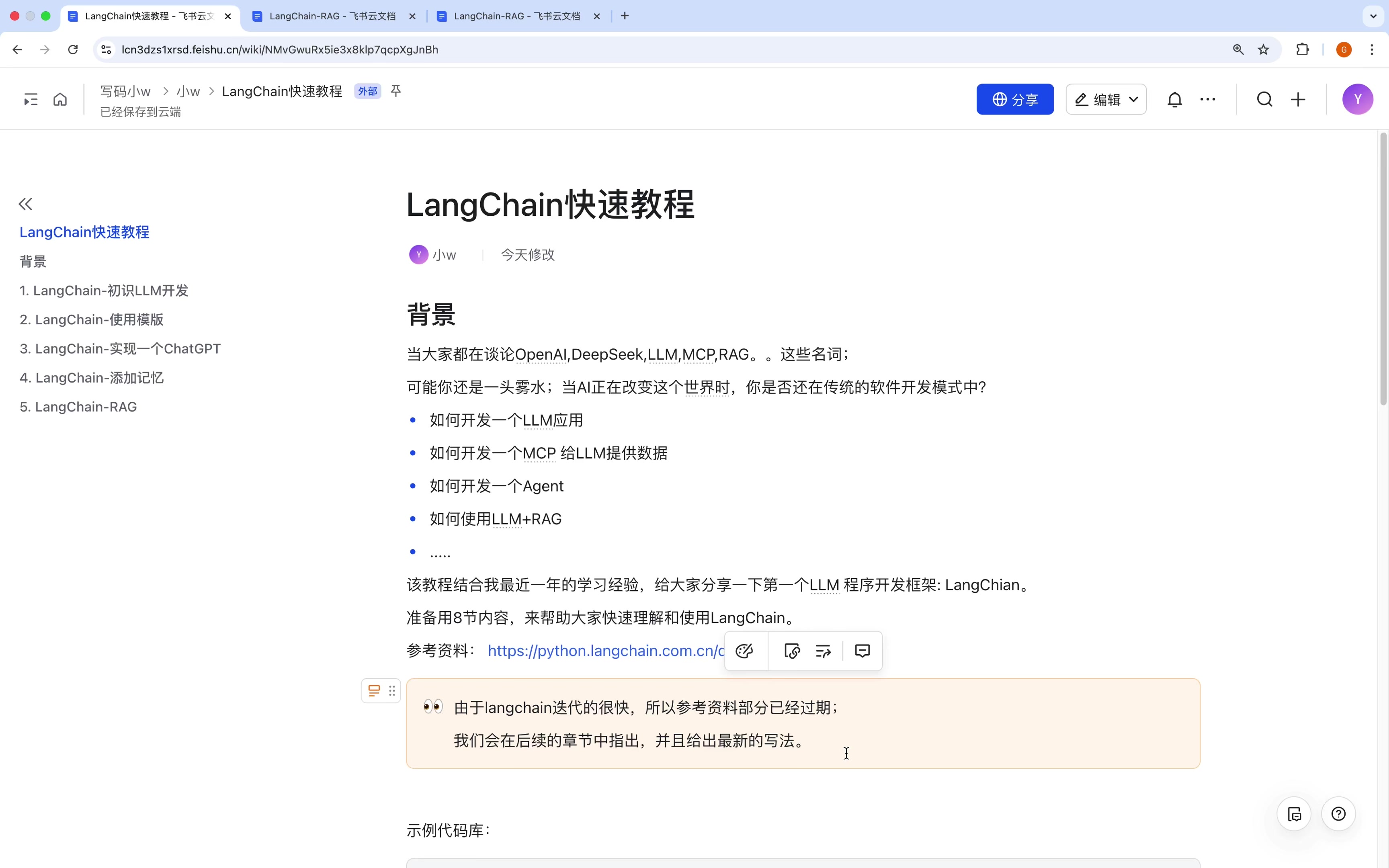Click the 分享 share button
Viewport: 1389px width, 868px height.
[1015, 99]
